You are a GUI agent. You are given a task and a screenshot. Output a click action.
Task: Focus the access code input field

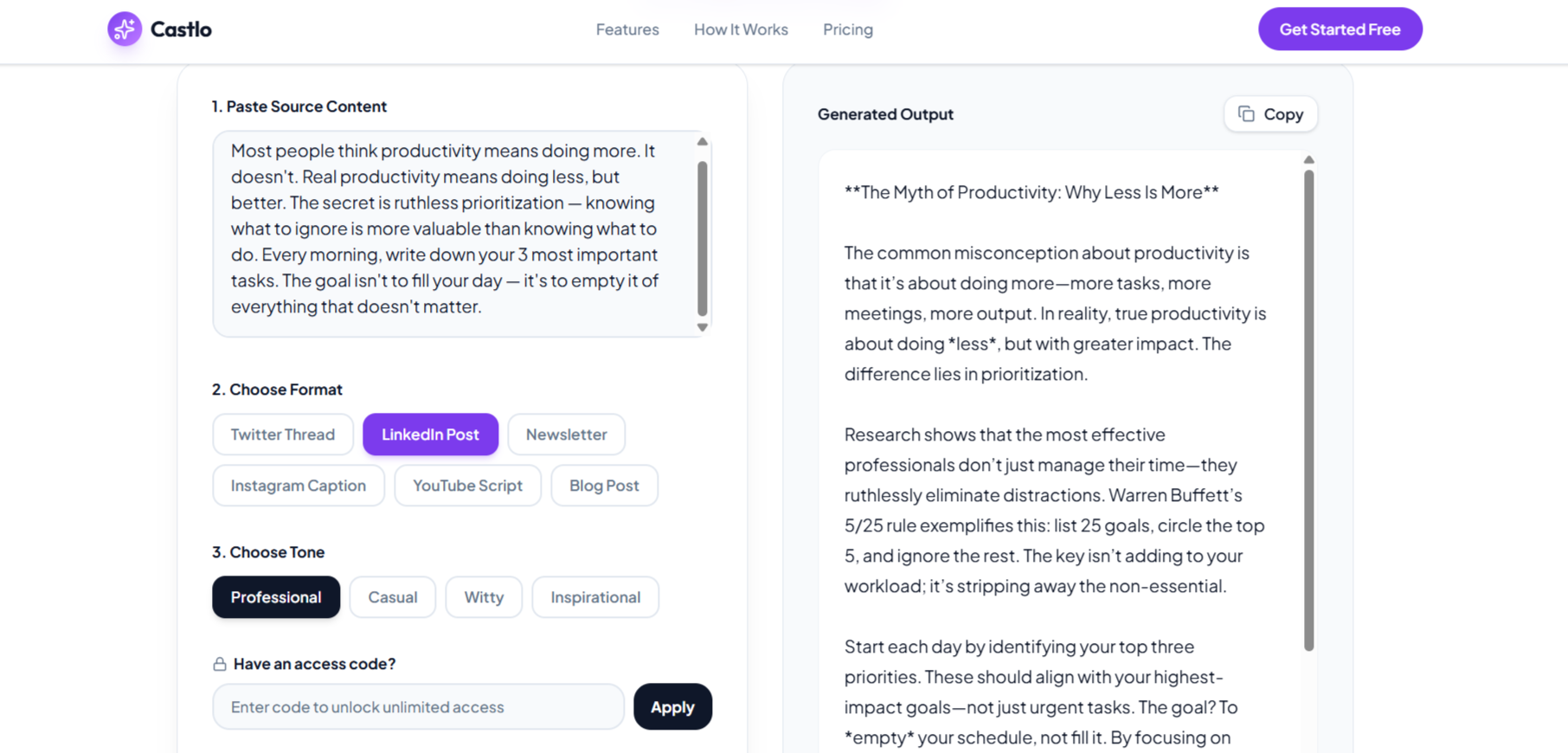point(418,707)
